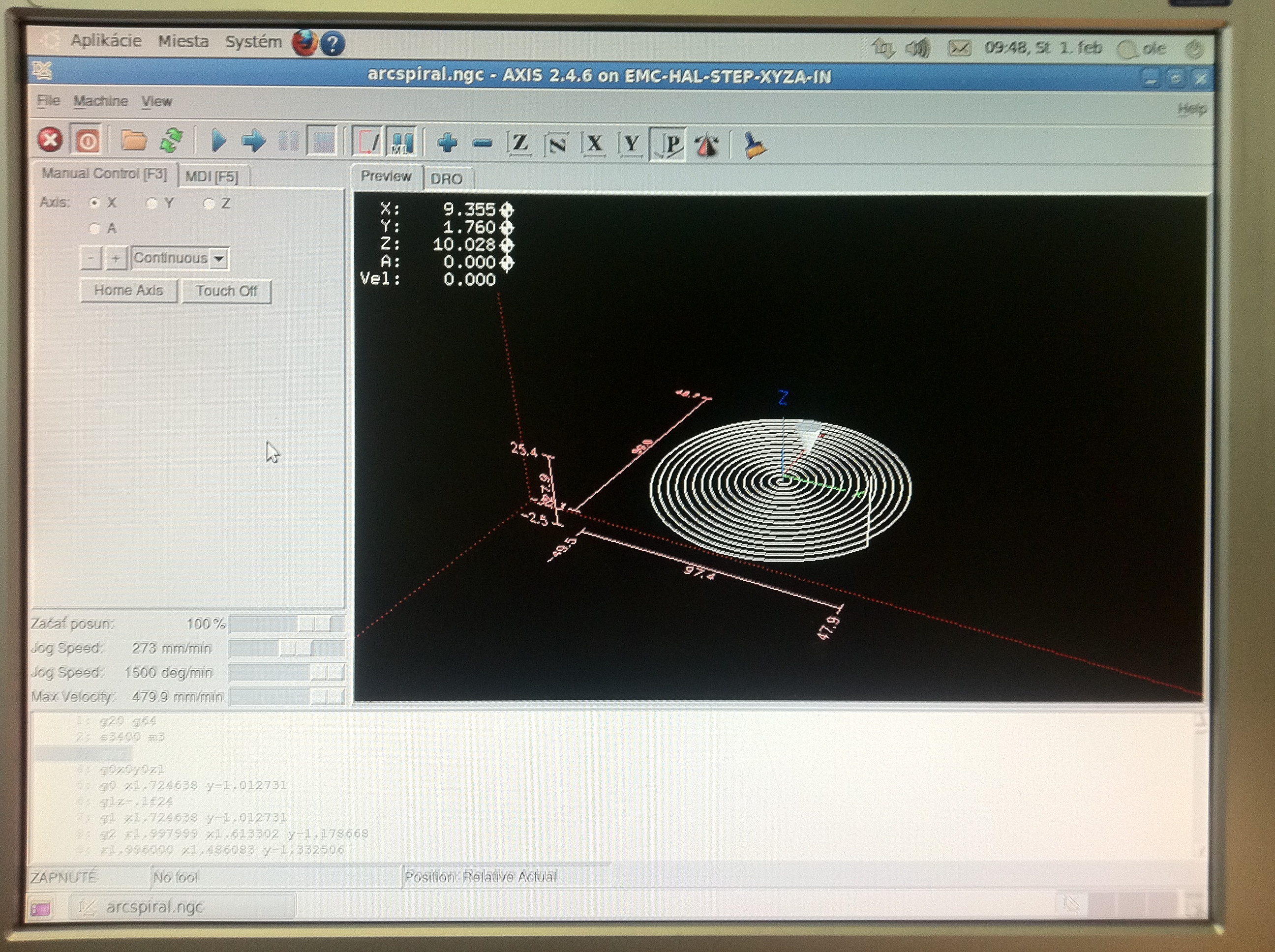1275x952 pixels.
Task: Switch to the DRO tab
Action: click(447, 179)
